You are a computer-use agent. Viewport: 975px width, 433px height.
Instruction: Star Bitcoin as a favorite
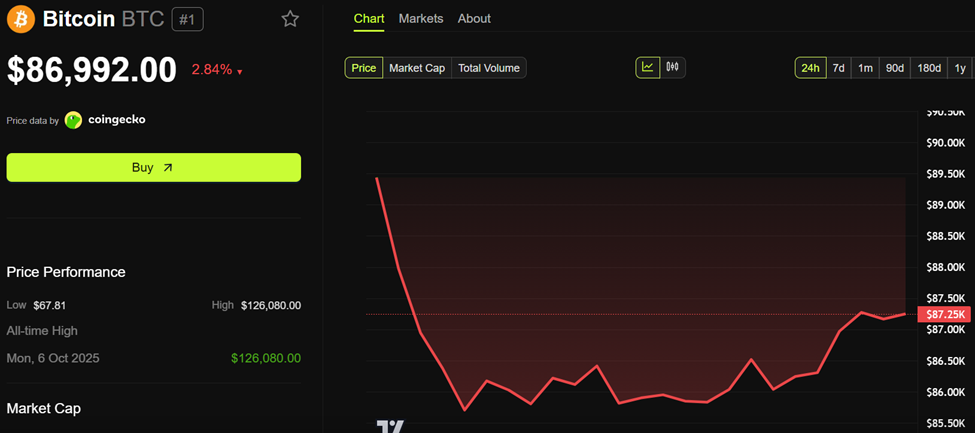click(x=290, y=19)
